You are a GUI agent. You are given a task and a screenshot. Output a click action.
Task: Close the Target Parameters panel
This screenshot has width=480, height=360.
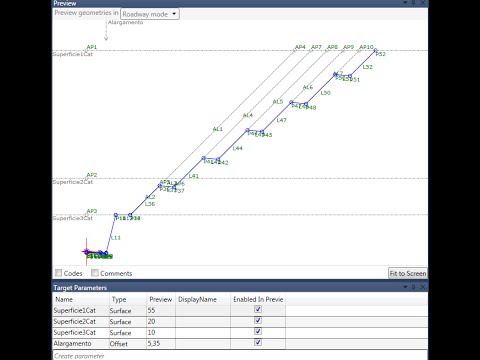click(422, 287)
